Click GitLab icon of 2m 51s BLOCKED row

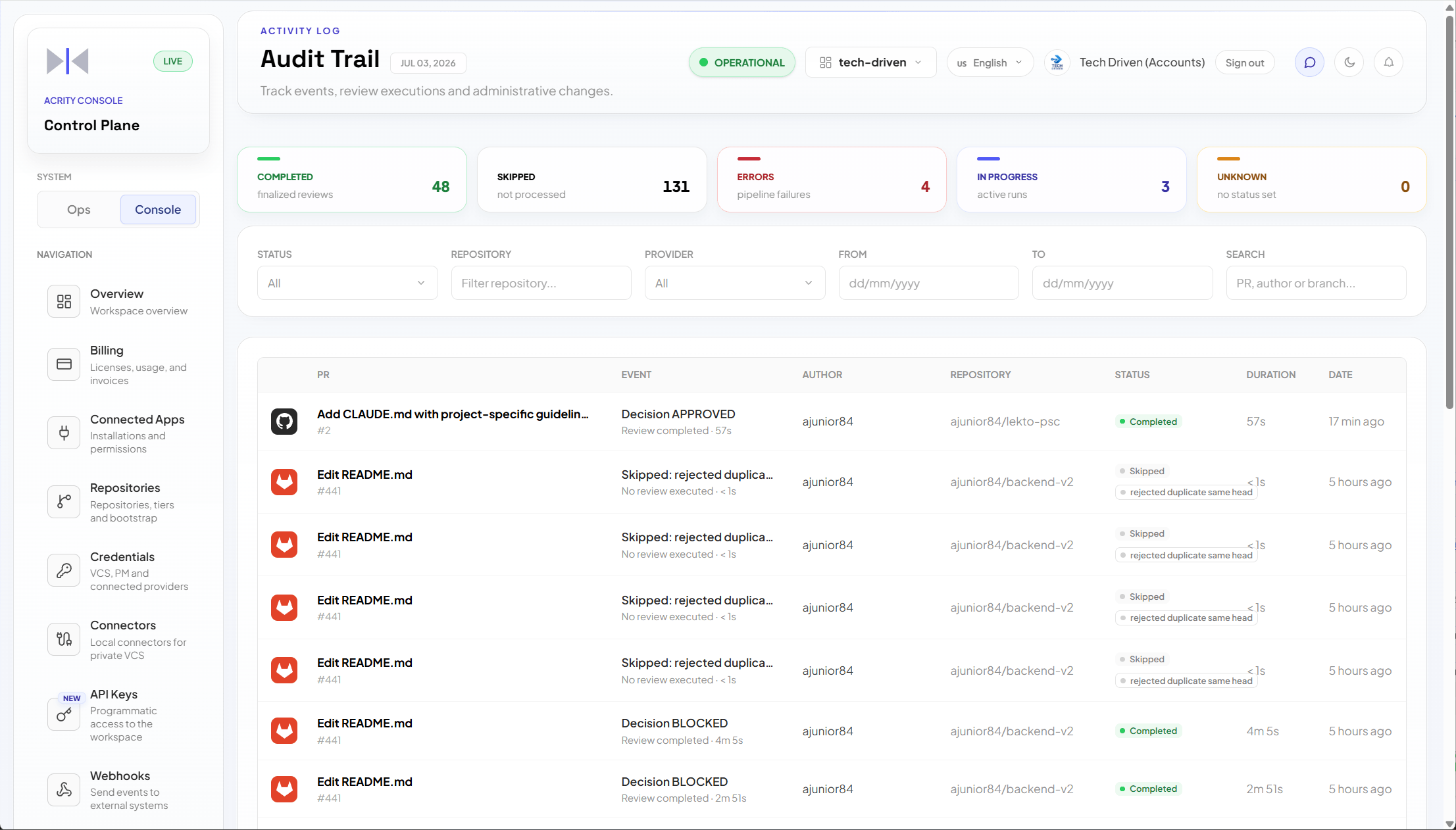tap(284, 789)
